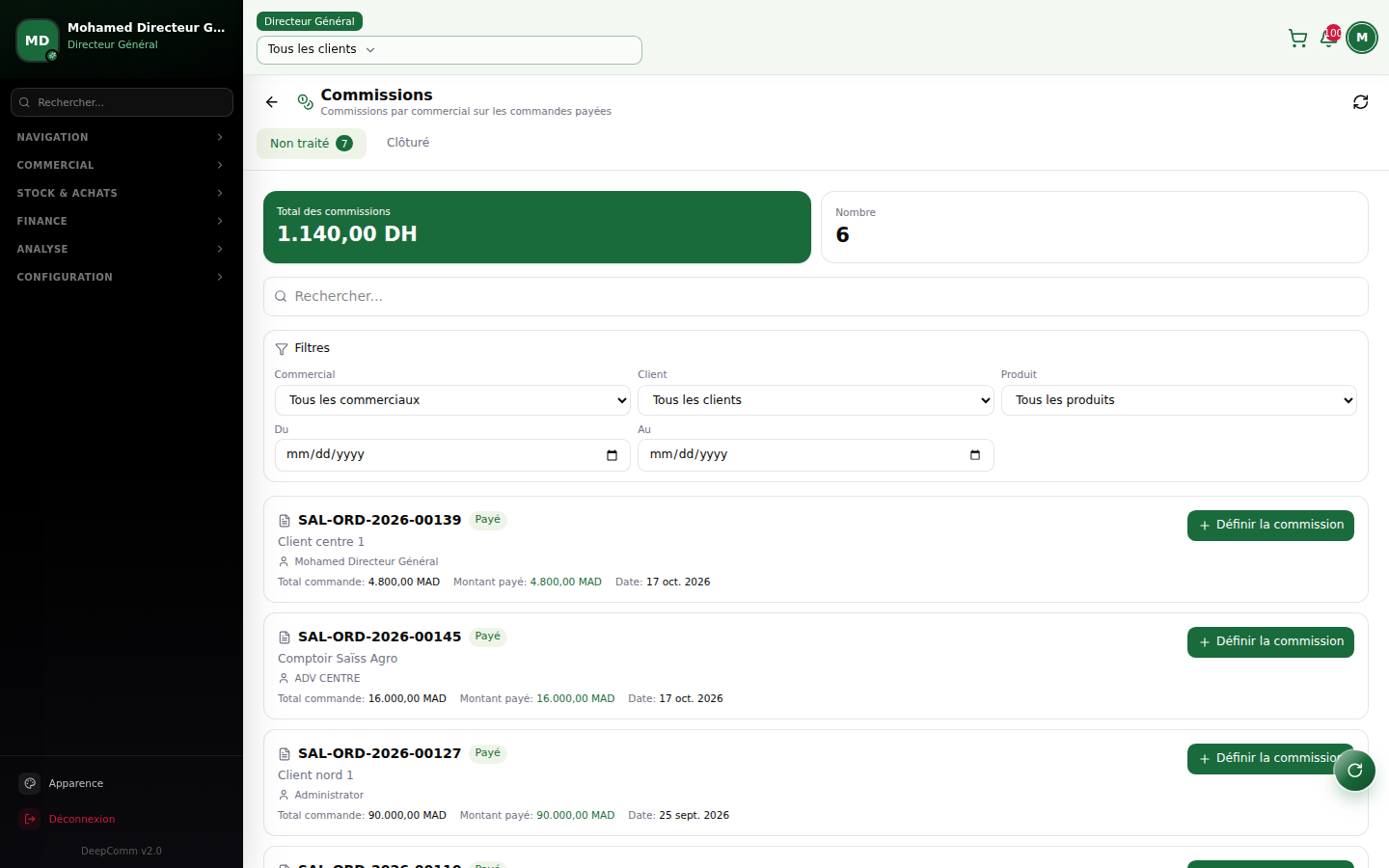This screenshot has width=1389, height=868.
Task: Click the 'Total des commissions' green card
Action: coord(537,227)
